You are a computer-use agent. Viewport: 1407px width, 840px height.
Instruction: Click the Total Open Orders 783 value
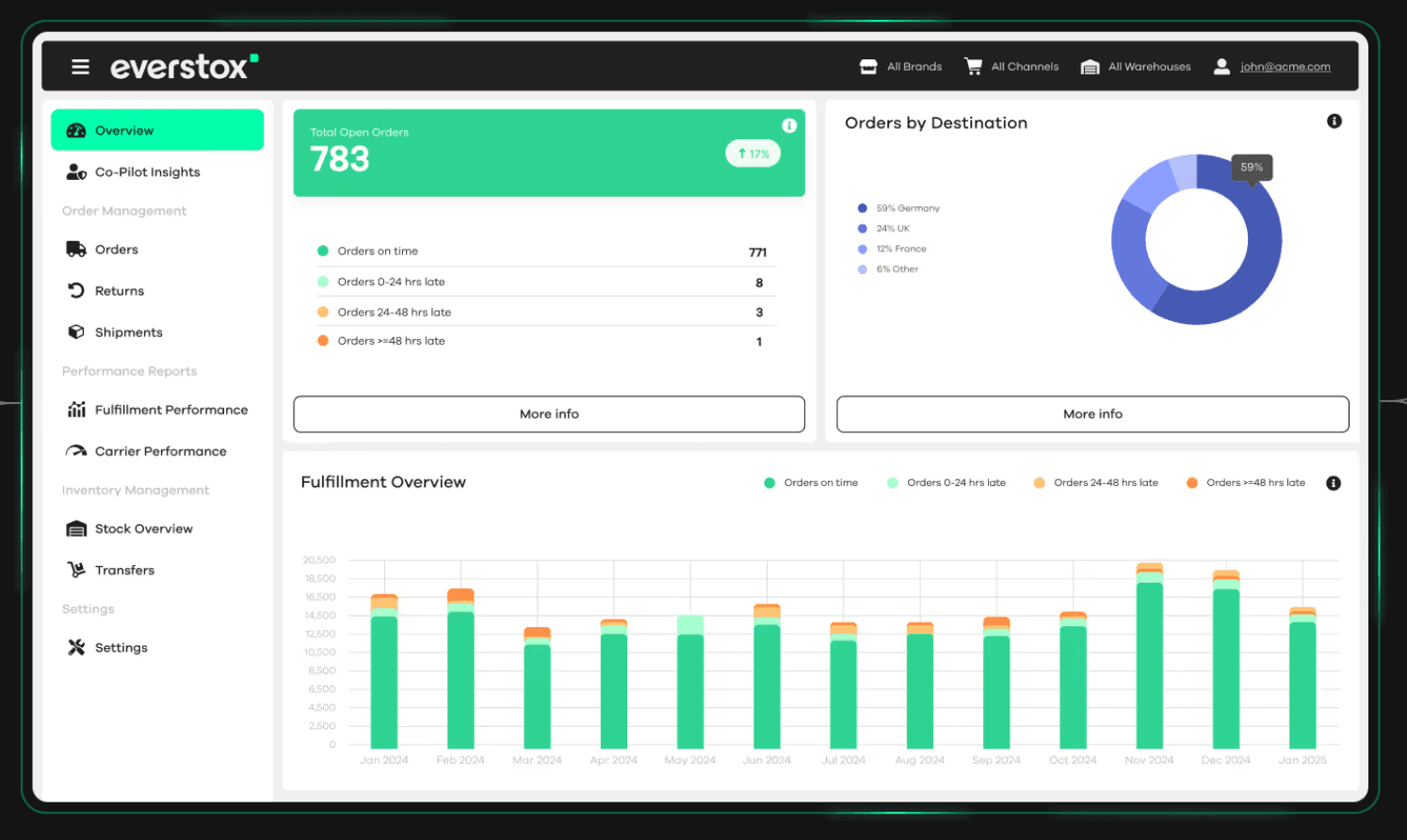point(340,159)
